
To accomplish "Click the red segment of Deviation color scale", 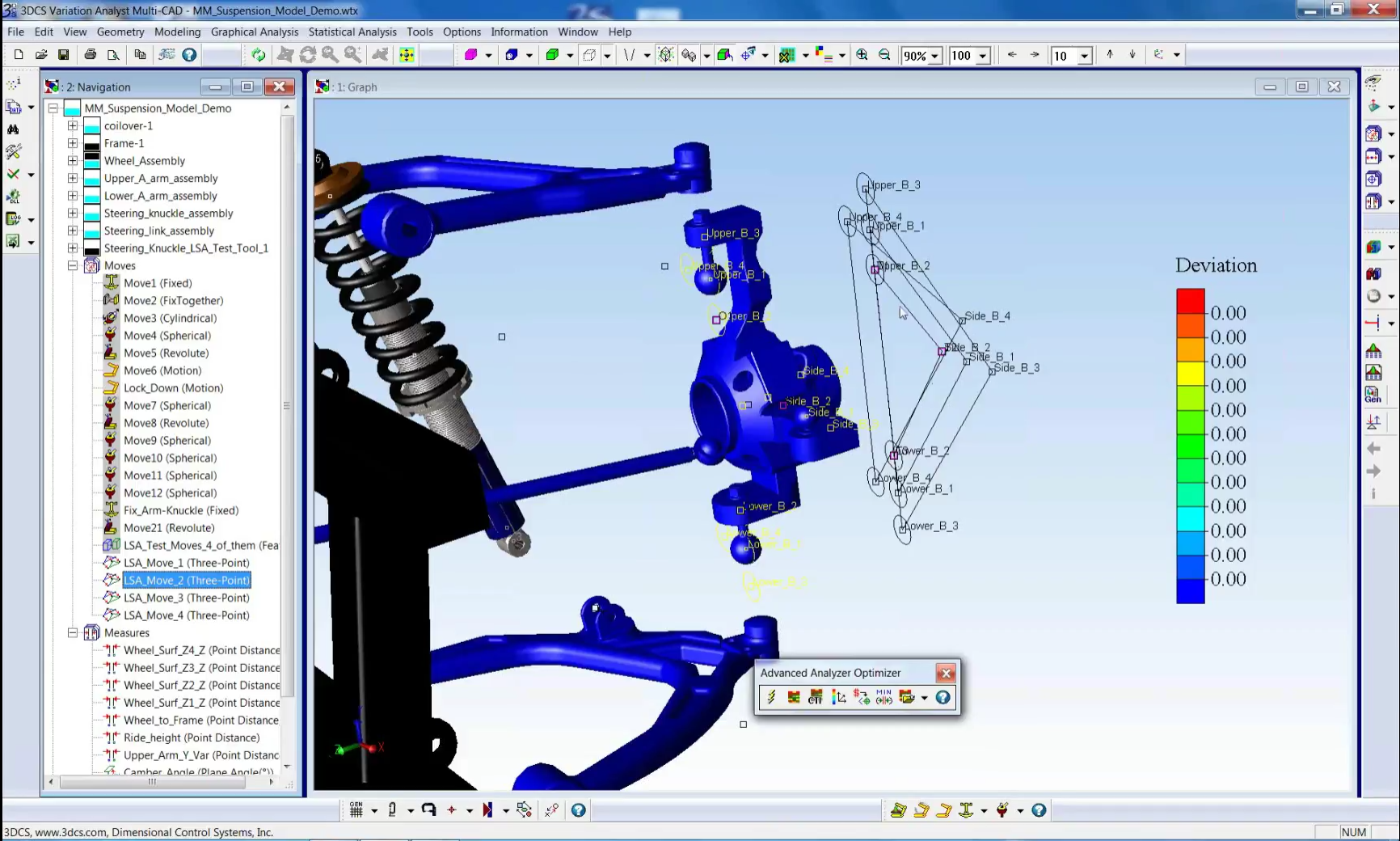I will pyautogui.click(x=1190, y=301).
